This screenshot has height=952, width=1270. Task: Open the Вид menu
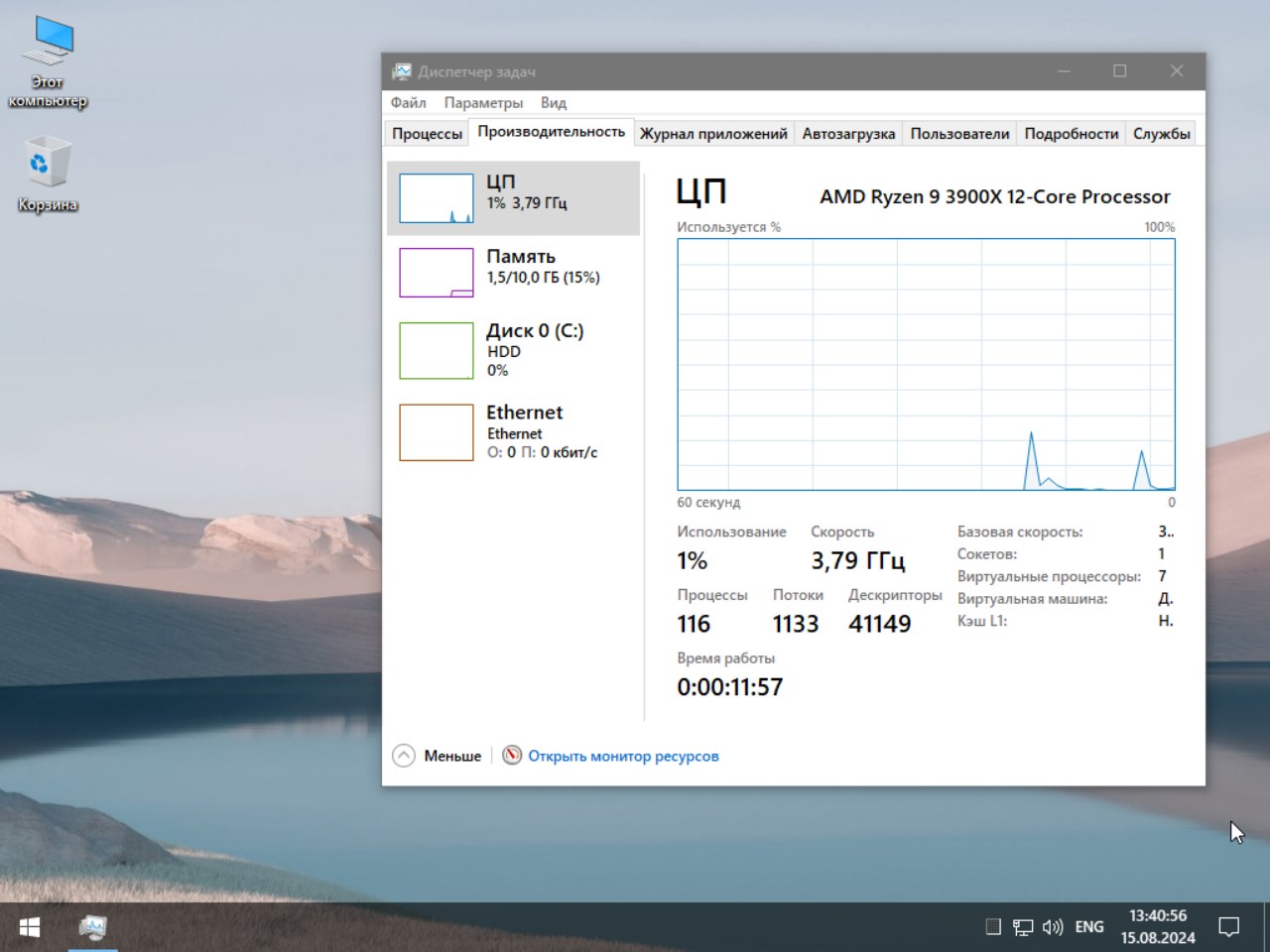pos(554,102)
